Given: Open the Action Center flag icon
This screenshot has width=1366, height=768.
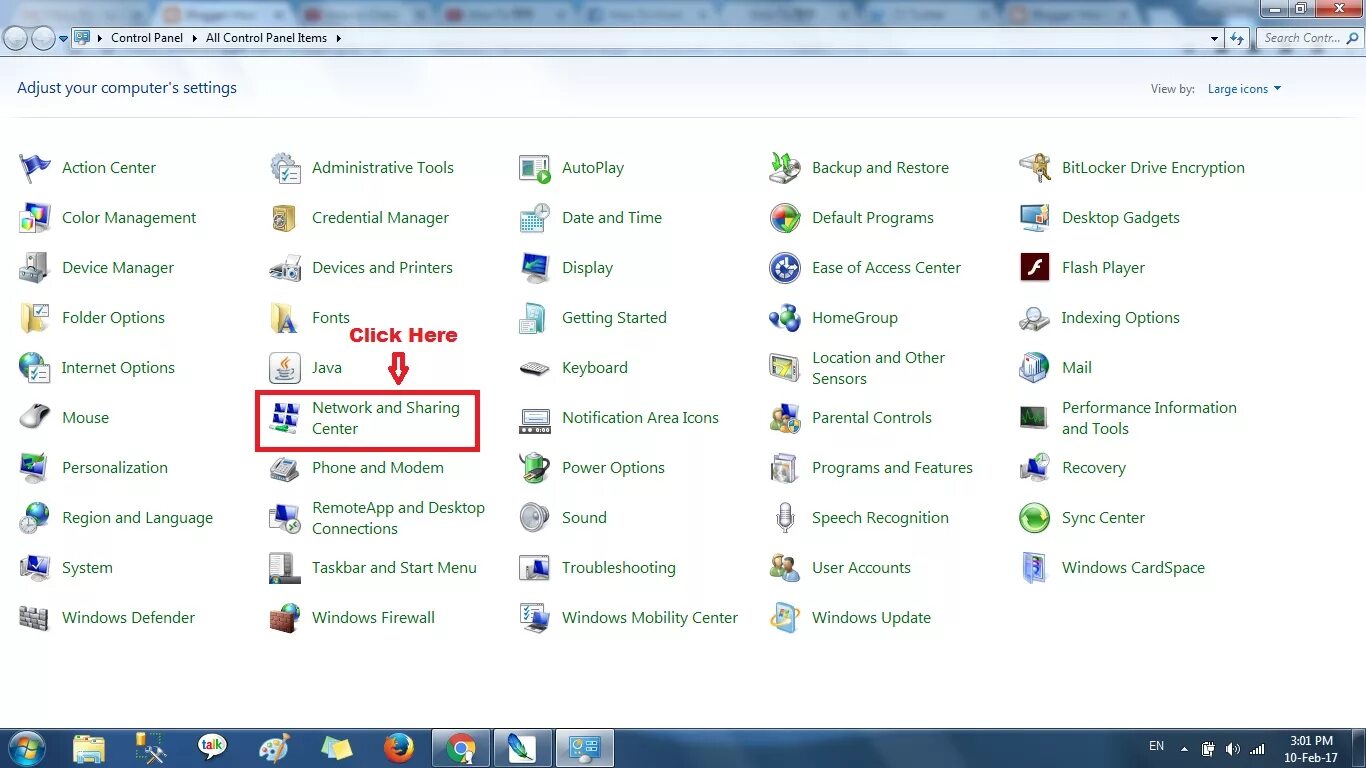Looking at the screenshot, I should 35,168.
